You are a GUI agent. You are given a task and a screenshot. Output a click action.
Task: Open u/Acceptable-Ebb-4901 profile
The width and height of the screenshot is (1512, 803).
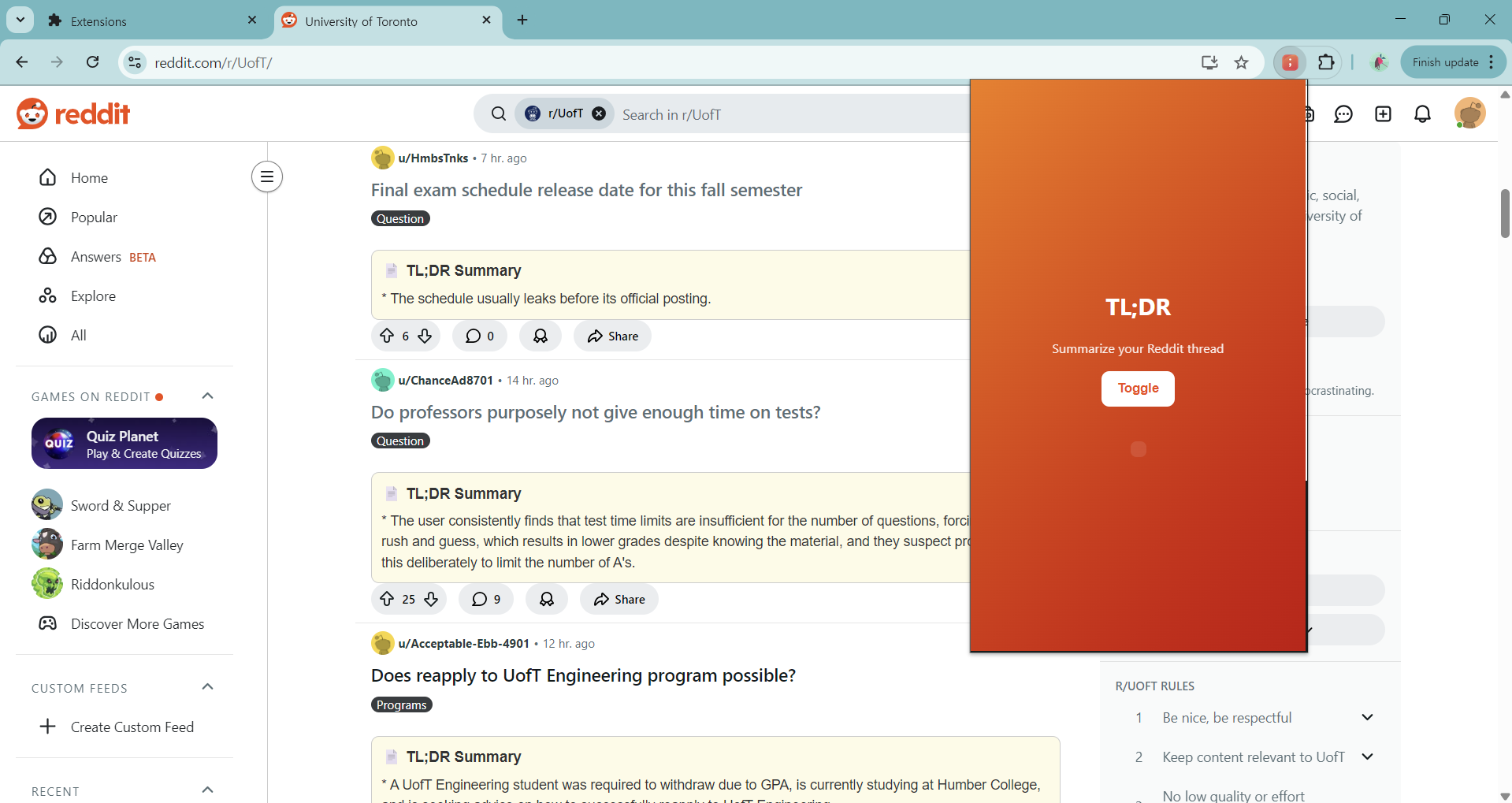point(463,643)
